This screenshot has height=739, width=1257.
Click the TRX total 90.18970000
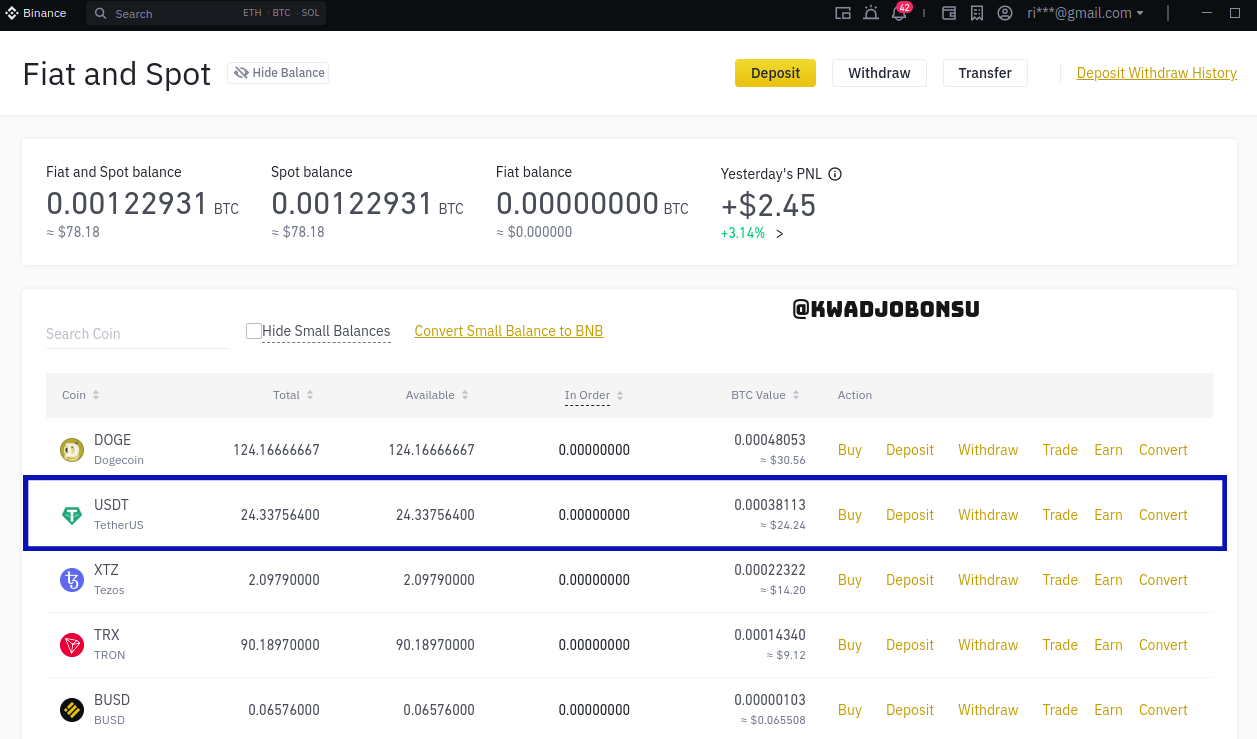pyautogui.click(x=280, y=645)
